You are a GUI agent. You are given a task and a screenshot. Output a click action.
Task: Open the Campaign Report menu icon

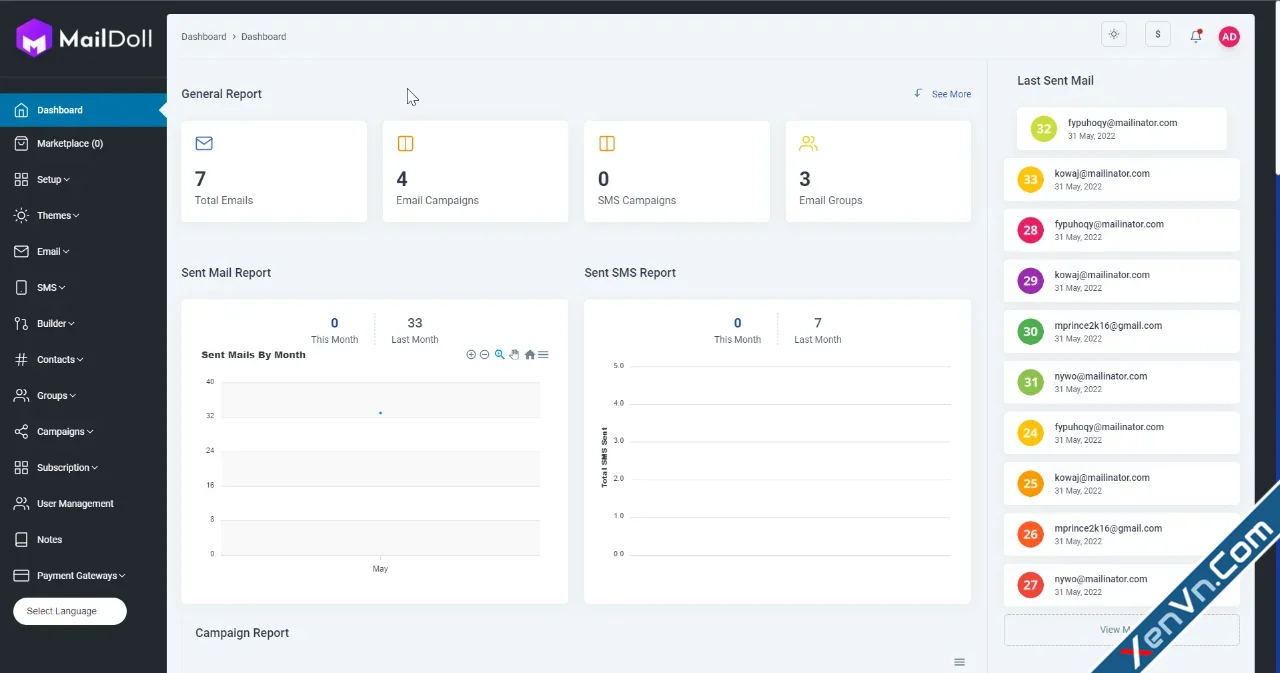(959, 662)
